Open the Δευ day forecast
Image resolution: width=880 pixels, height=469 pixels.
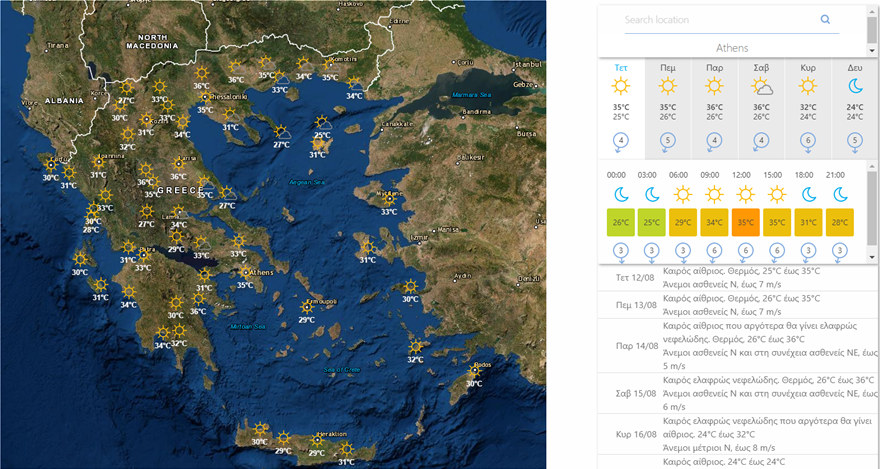(x=855, y=67)
